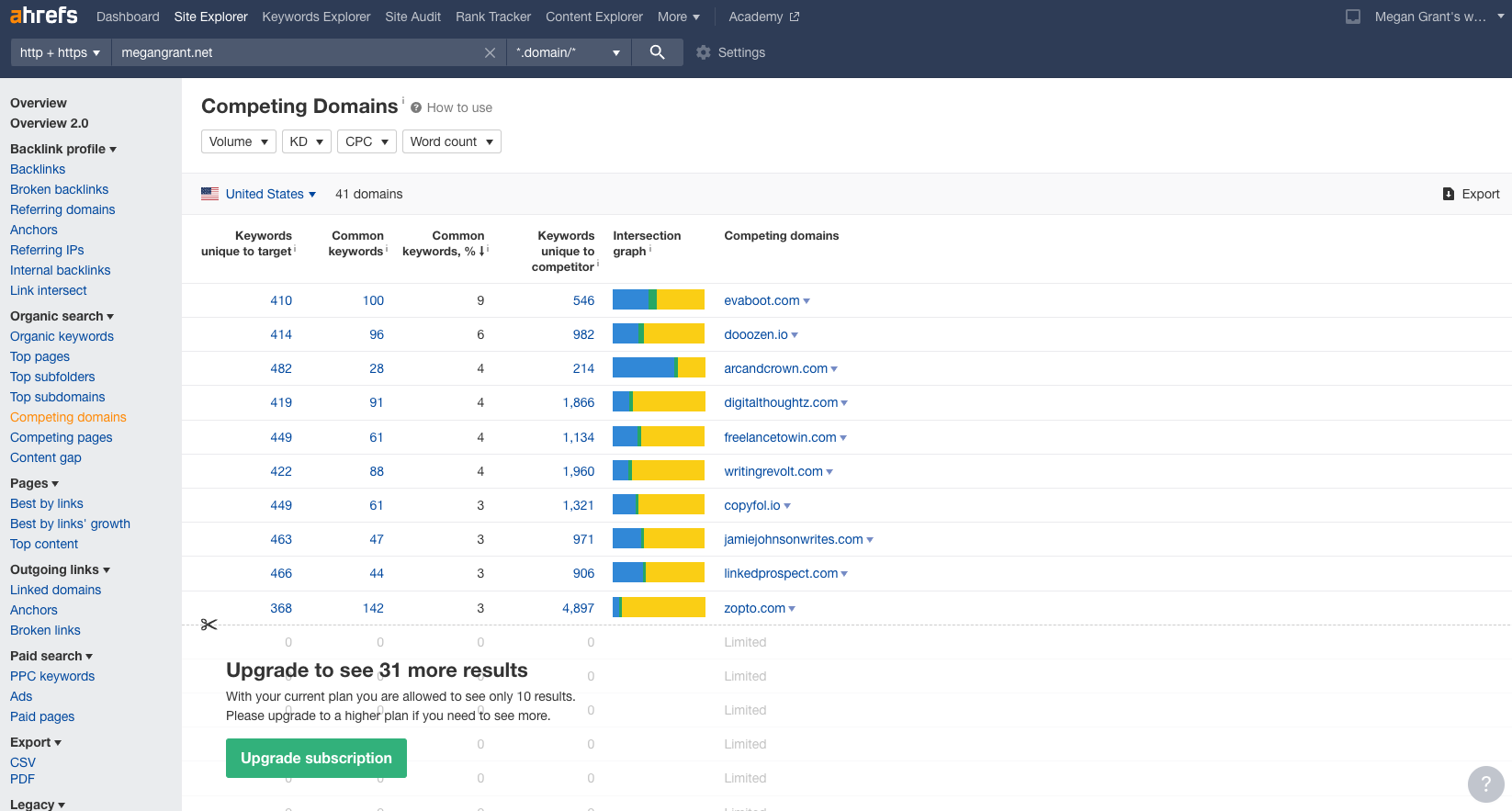Expand dooozen.io domain options arrow
The image size is (1512, 811).
(795, 334)
